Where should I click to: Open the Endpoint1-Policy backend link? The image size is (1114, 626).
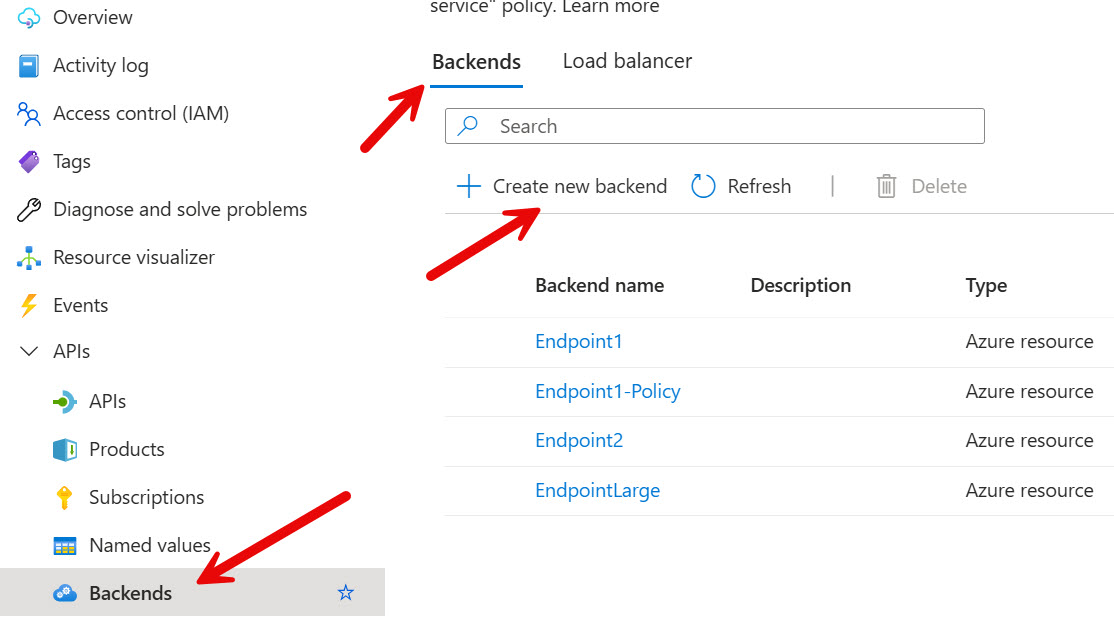coord(607,391)
